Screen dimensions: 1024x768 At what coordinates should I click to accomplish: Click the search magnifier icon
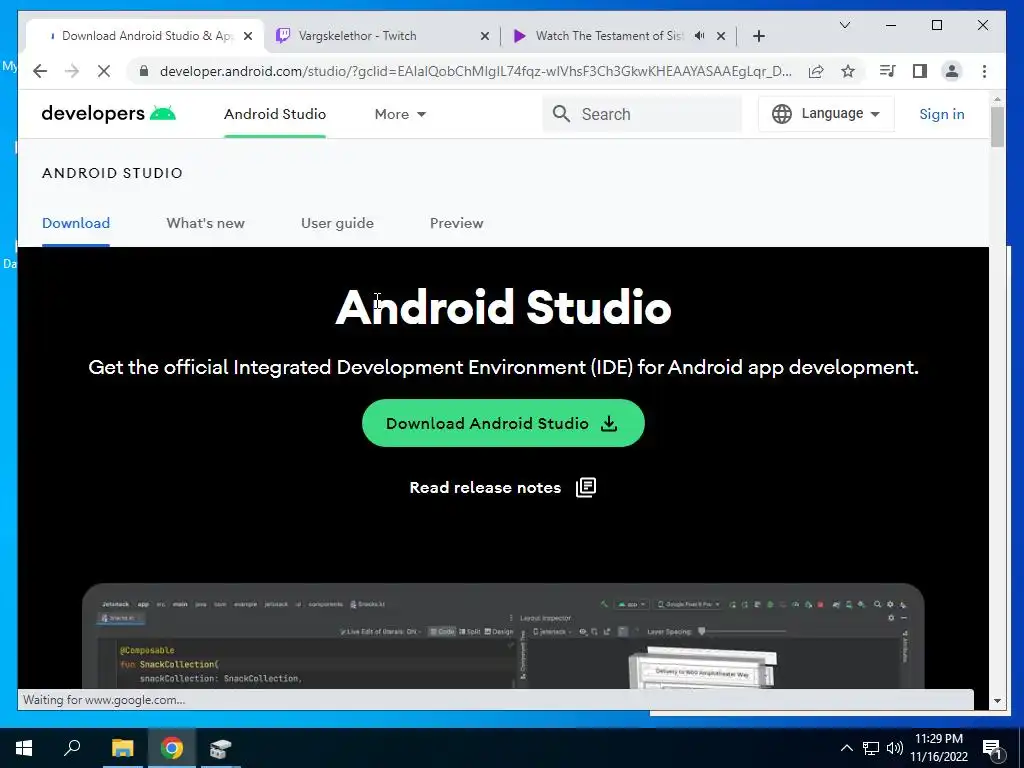[x=560, y=114]
